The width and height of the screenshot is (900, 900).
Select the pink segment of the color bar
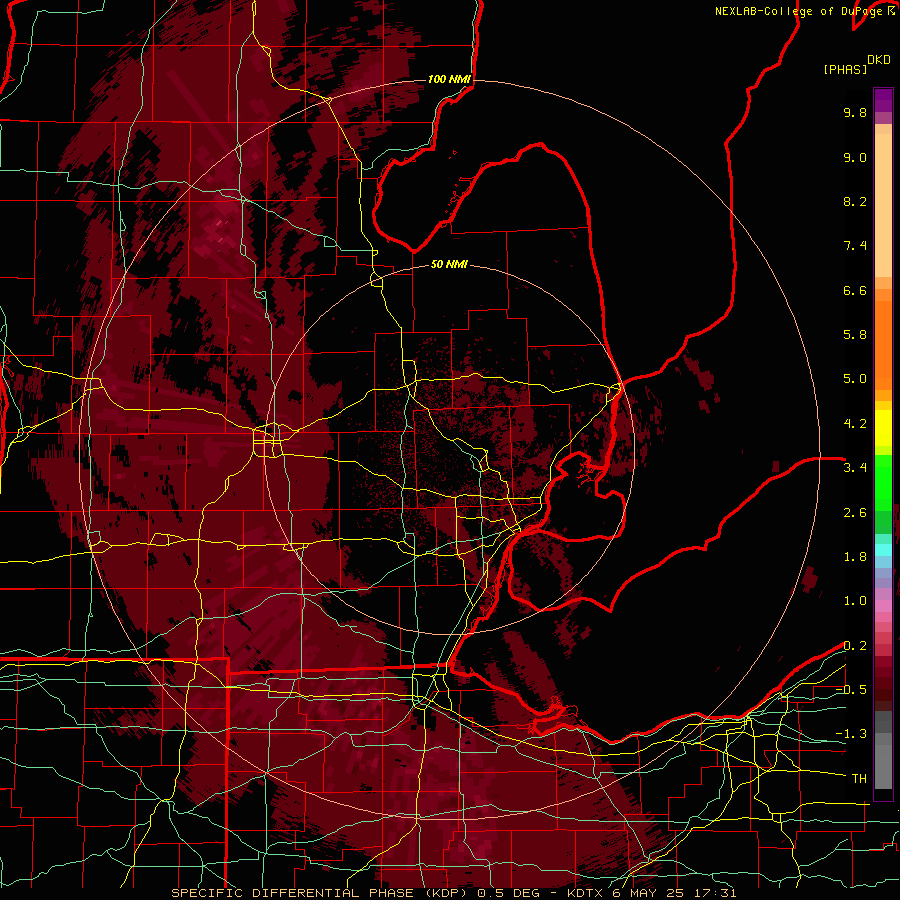[883, 606]
